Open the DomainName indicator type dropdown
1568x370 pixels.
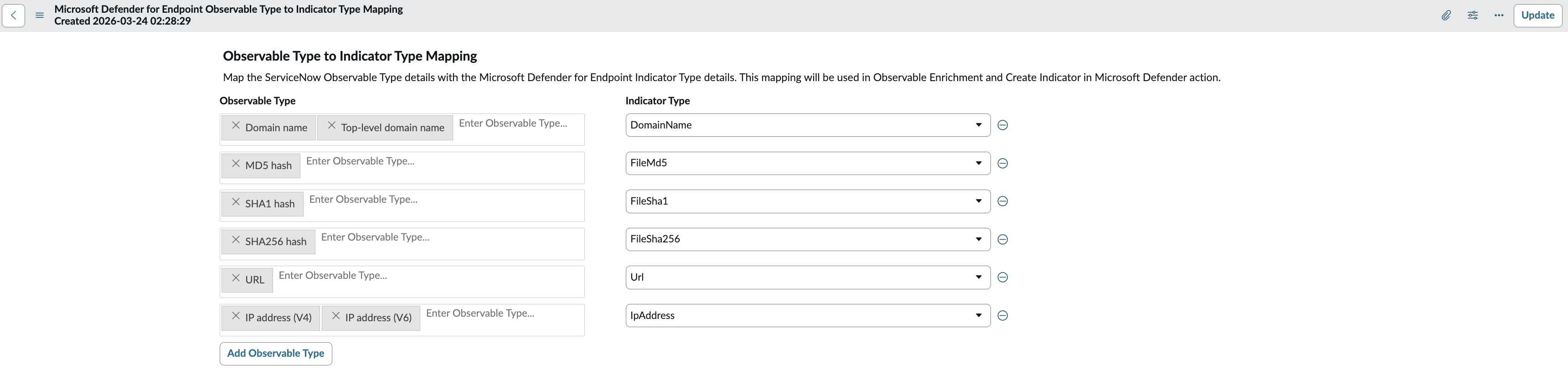808,125
